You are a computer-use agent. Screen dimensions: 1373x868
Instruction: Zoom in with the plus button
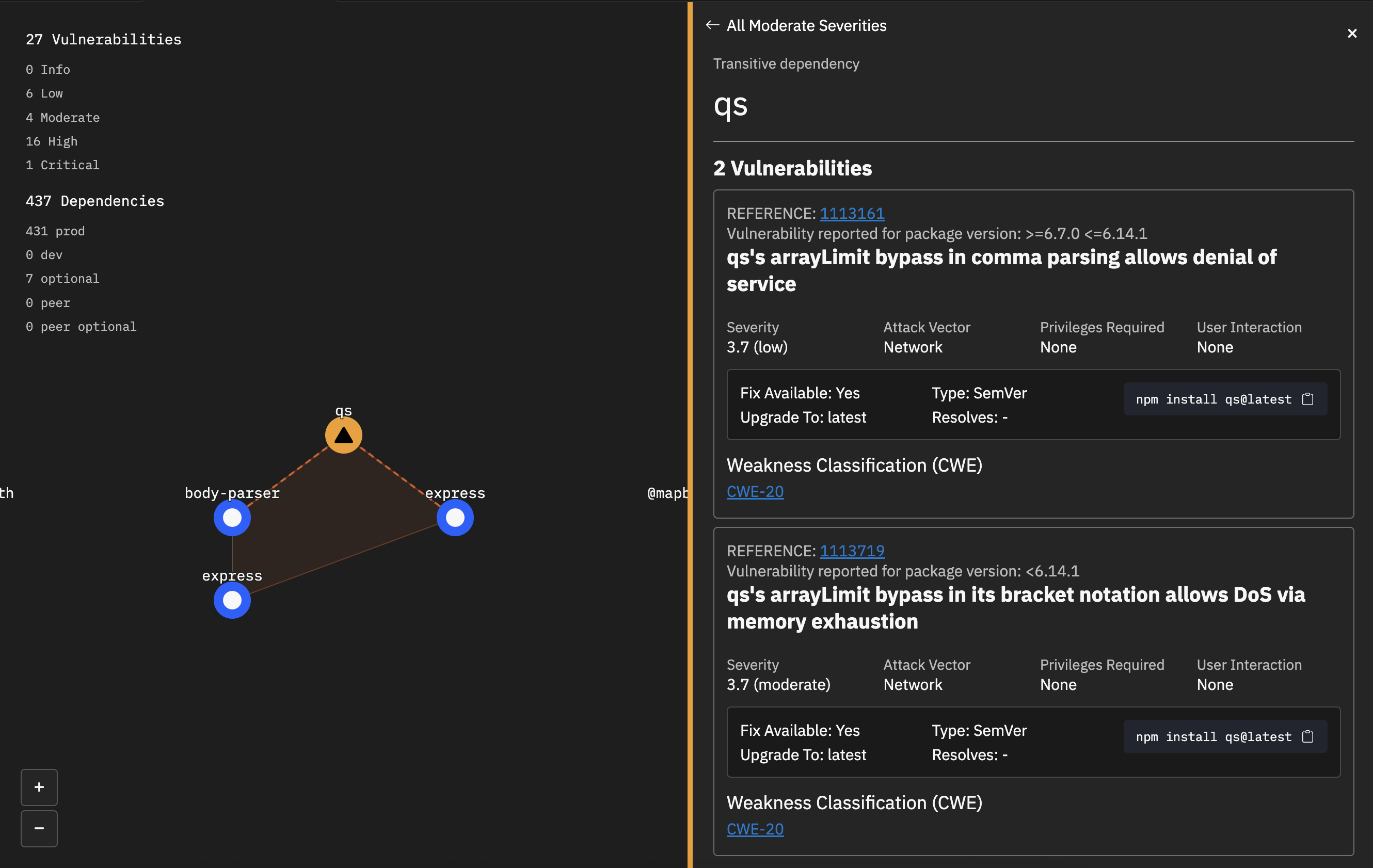coord(39,787)
